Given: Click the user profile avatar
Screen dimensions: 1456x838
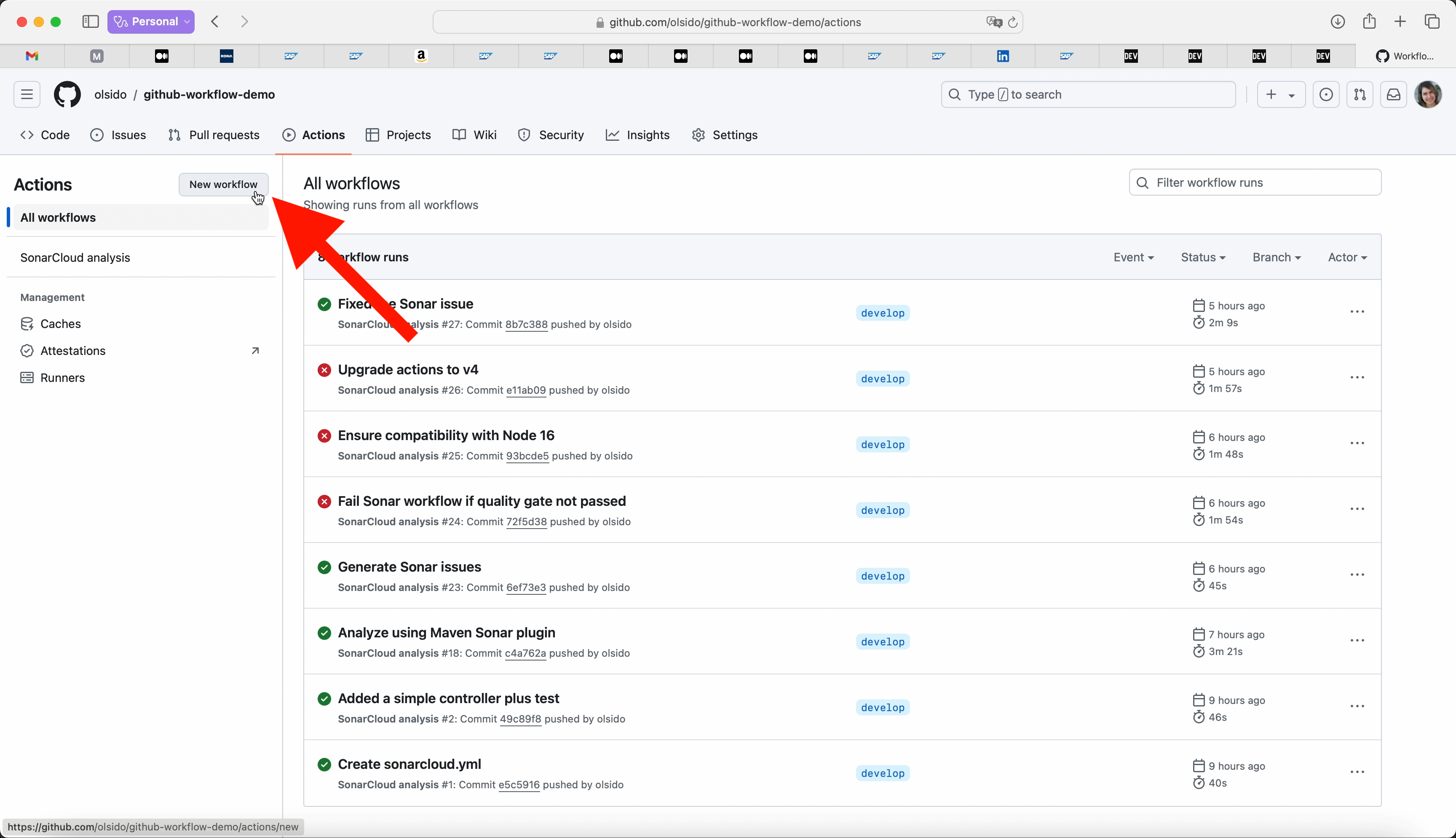Looking at the screenshot, I should click(x=1427, y=94).
